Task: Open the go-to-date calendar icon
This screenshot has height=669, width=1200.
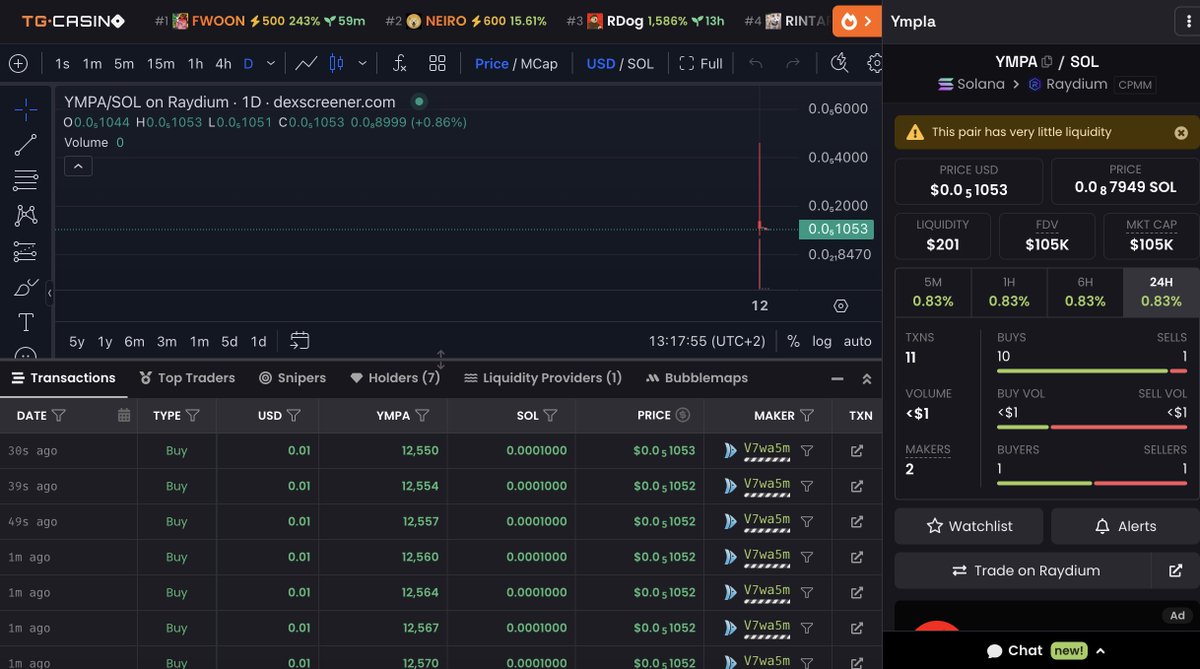Action: 299,341
